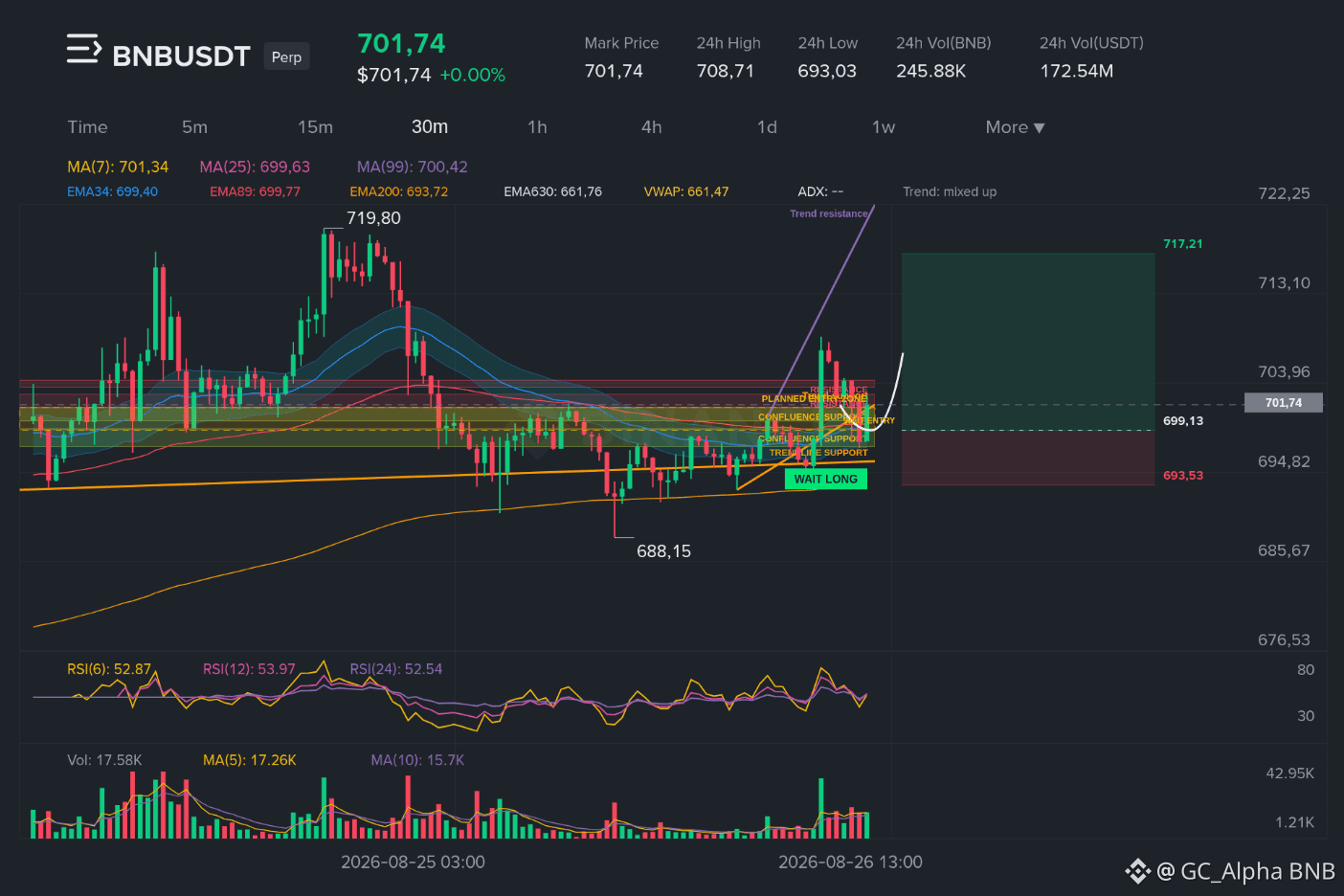The height and width of the screenshot is (896, 1344).
Task: Click the MA(99): 700,42 indicator label
Action: 413,167
